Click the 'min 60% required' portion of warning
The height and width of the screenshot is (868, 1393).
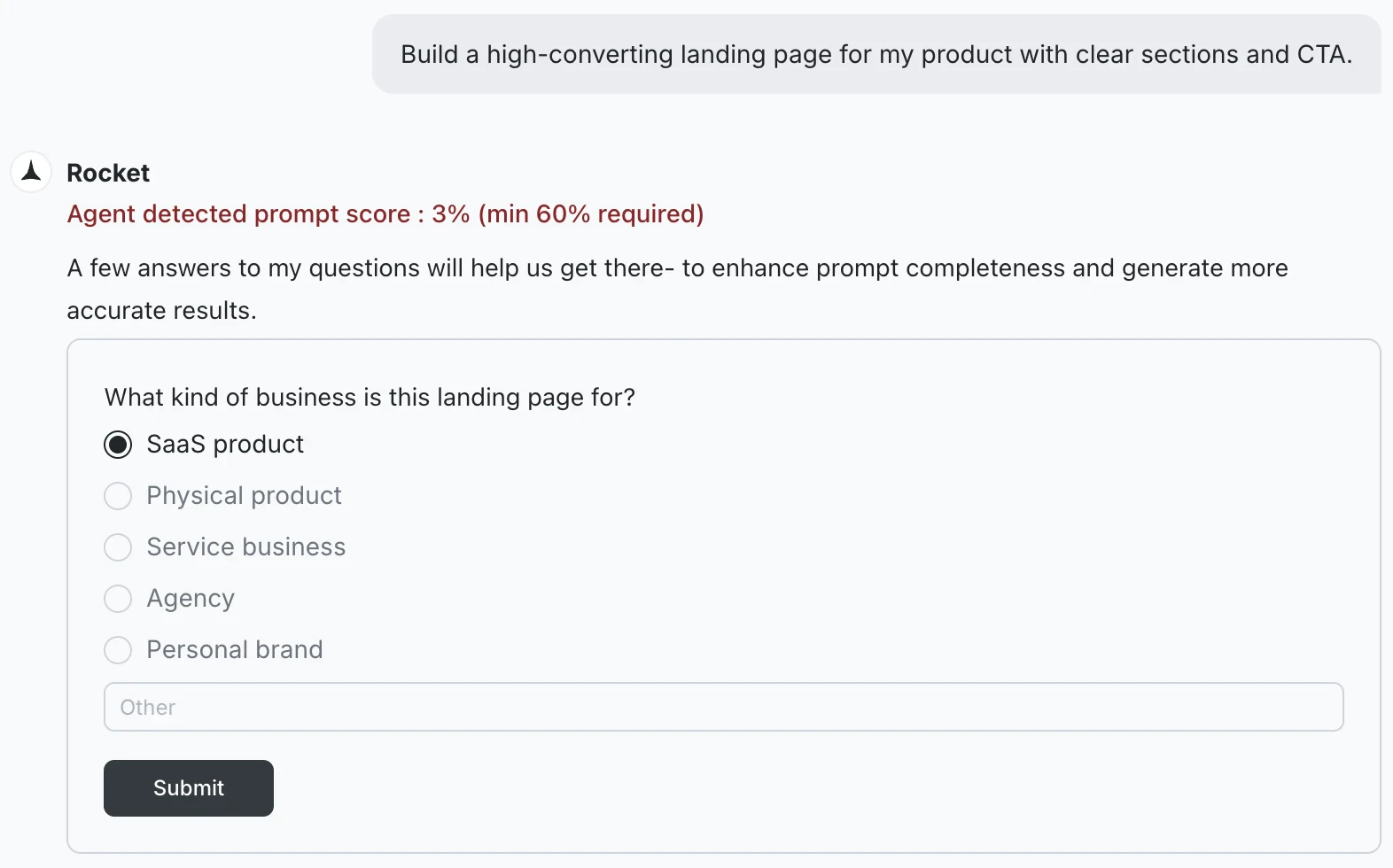(587, 213)
